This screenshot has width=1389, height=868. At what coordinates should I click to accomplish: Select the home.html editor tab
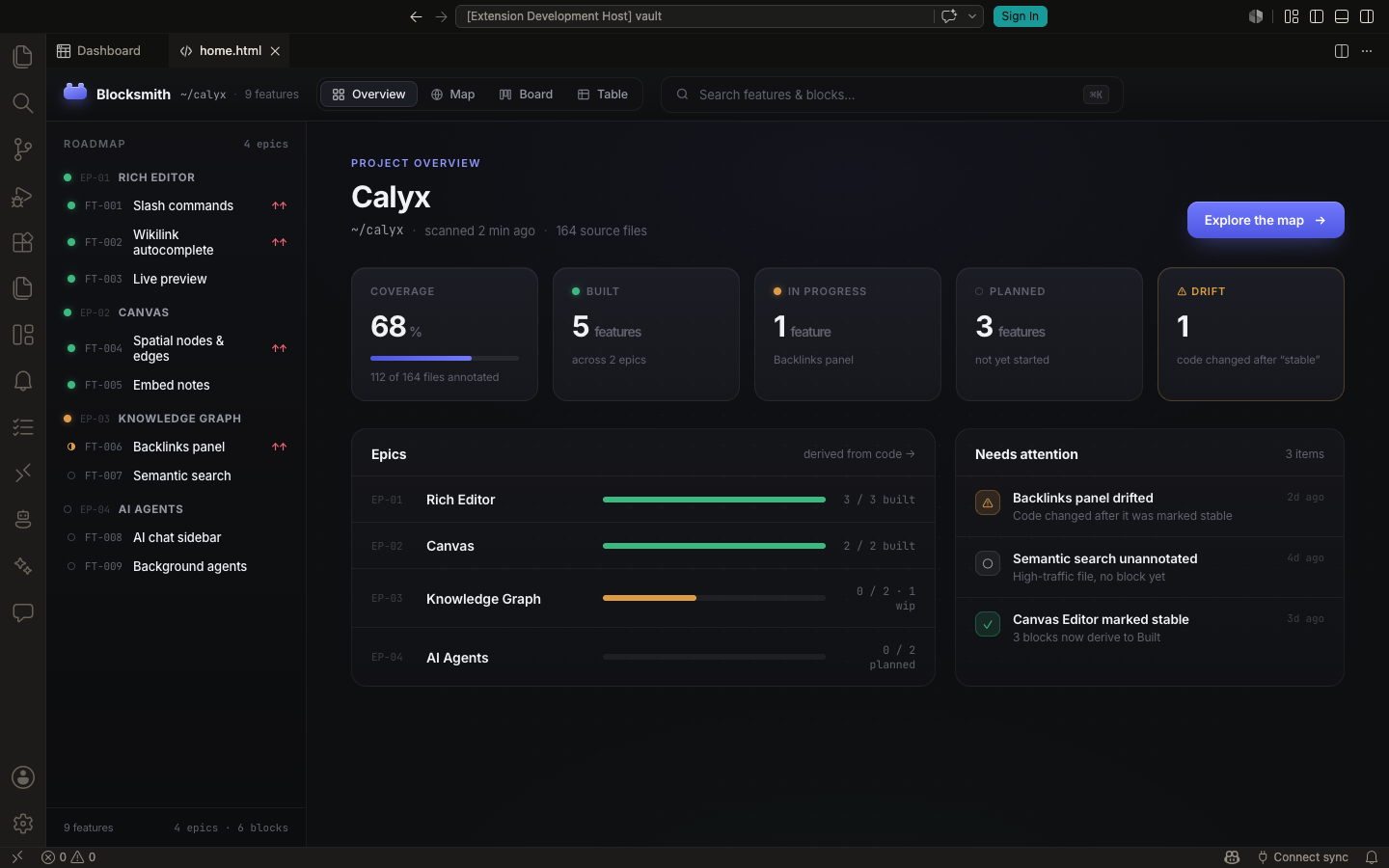coord(231,51)
